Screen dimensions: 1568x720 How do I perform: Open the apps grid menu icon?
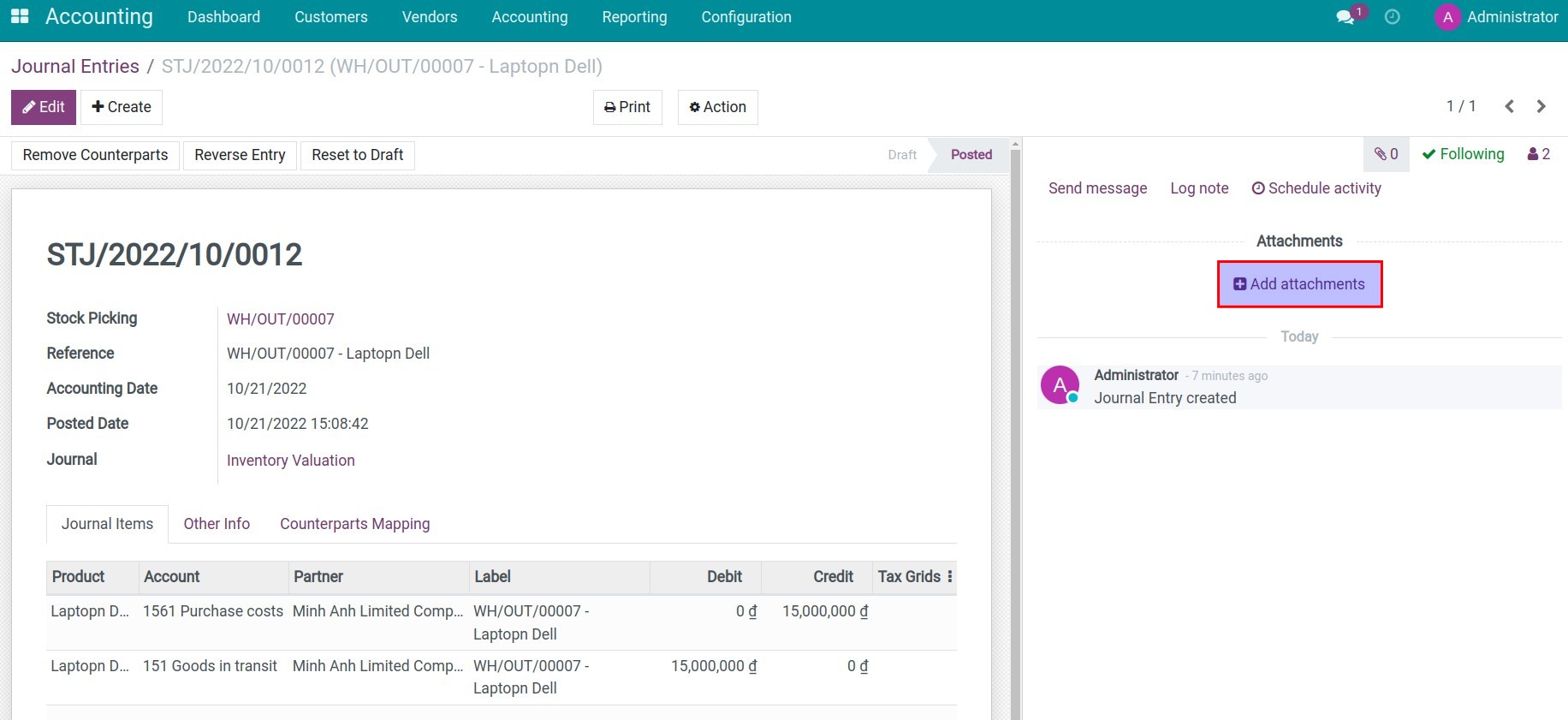coord(20,16)
